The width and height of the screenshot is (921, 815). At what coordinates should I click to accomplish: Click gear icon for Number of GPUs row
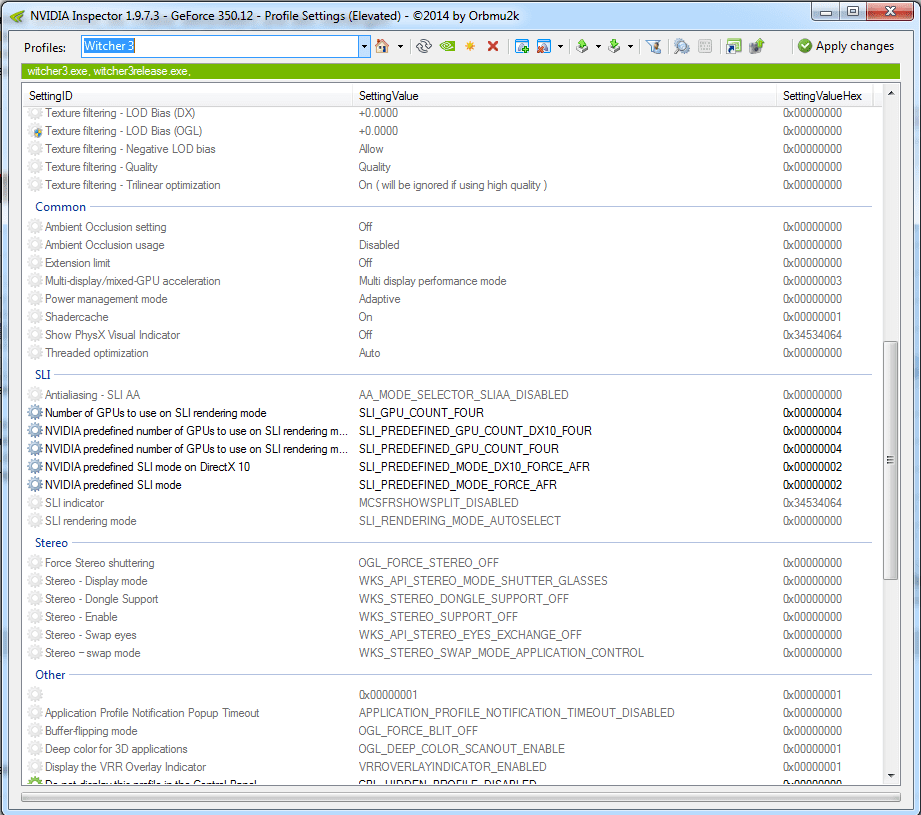pyautogui.click(x=35, y=413)
